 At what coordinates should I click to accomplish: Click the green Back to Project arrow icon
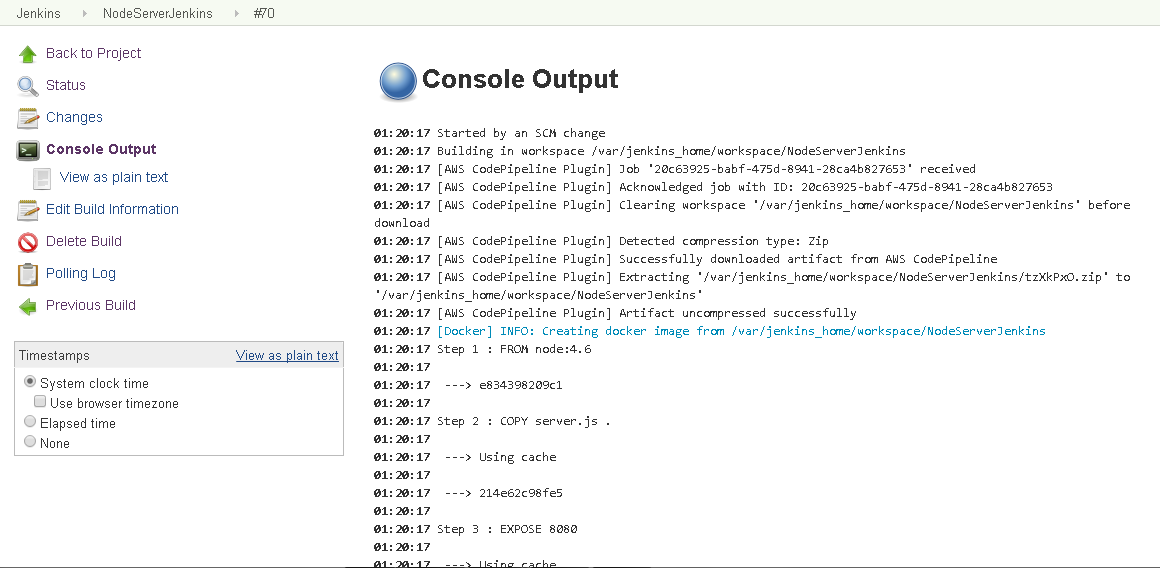(27, 54)
